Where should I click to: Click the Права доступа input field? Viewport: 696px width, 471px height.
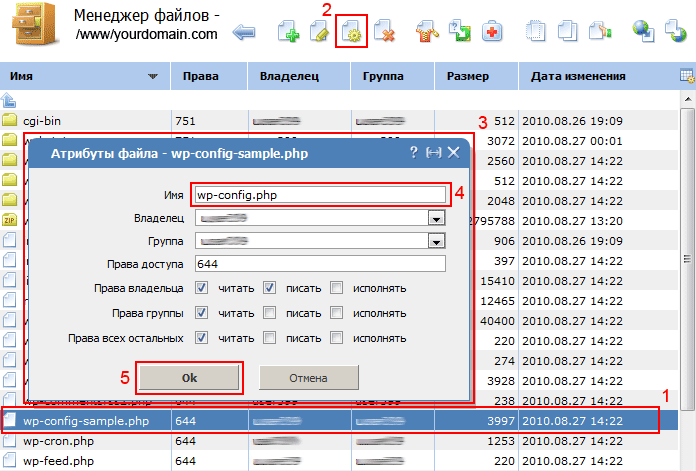320,263
